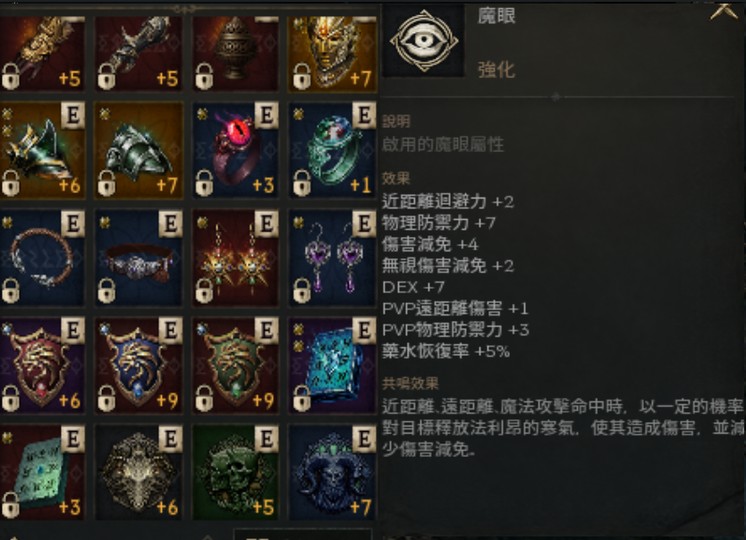Collapse the panel with top-right chevron

(x=723, y=10)
